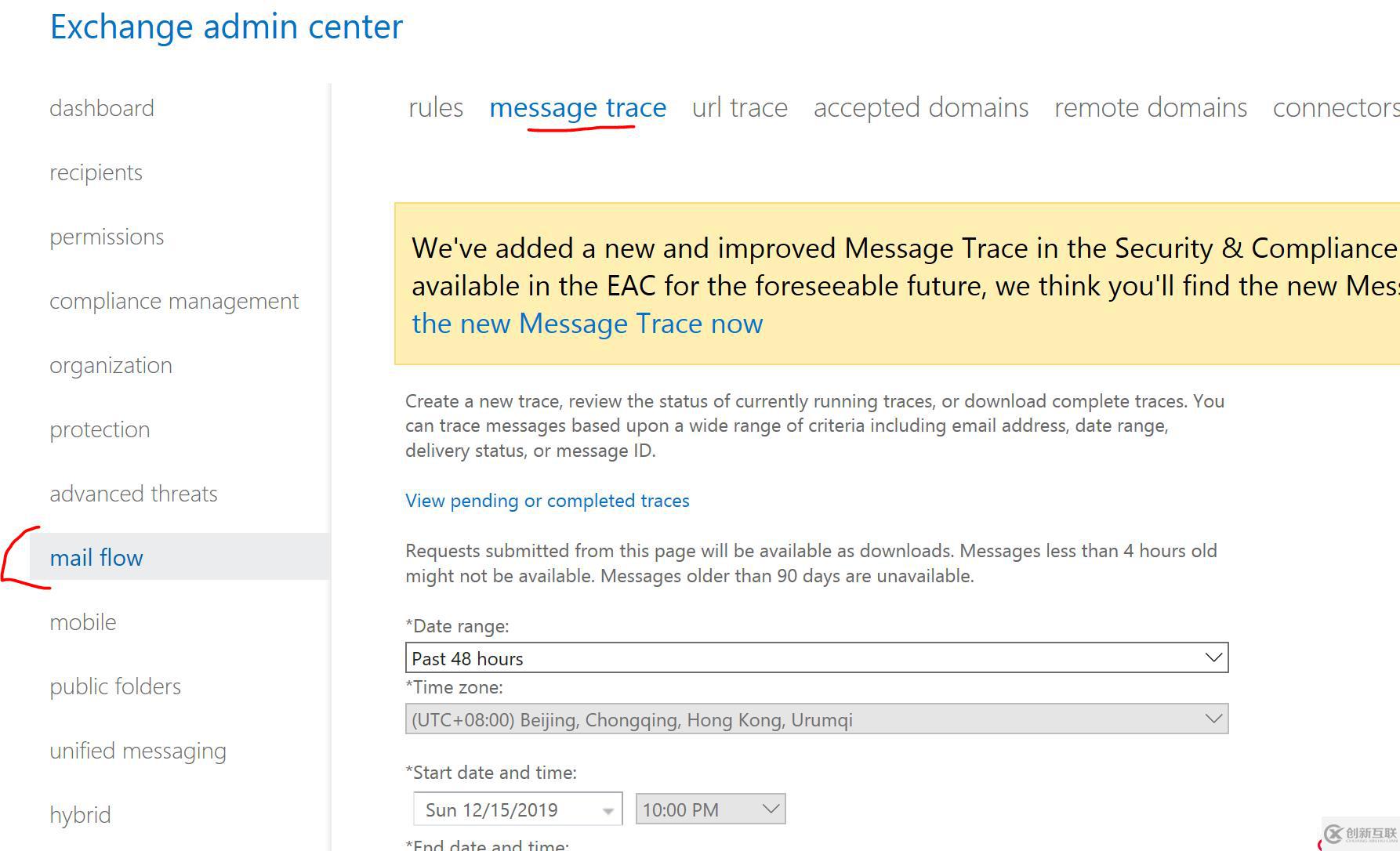Navigate to the recipients section

[x=96, y=172]
